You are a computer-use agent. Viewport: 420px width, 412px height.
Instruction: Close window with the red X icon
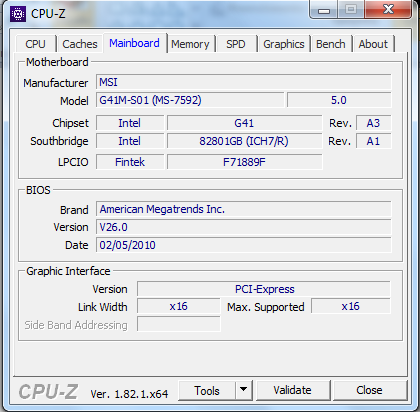(x=388, y=9)
